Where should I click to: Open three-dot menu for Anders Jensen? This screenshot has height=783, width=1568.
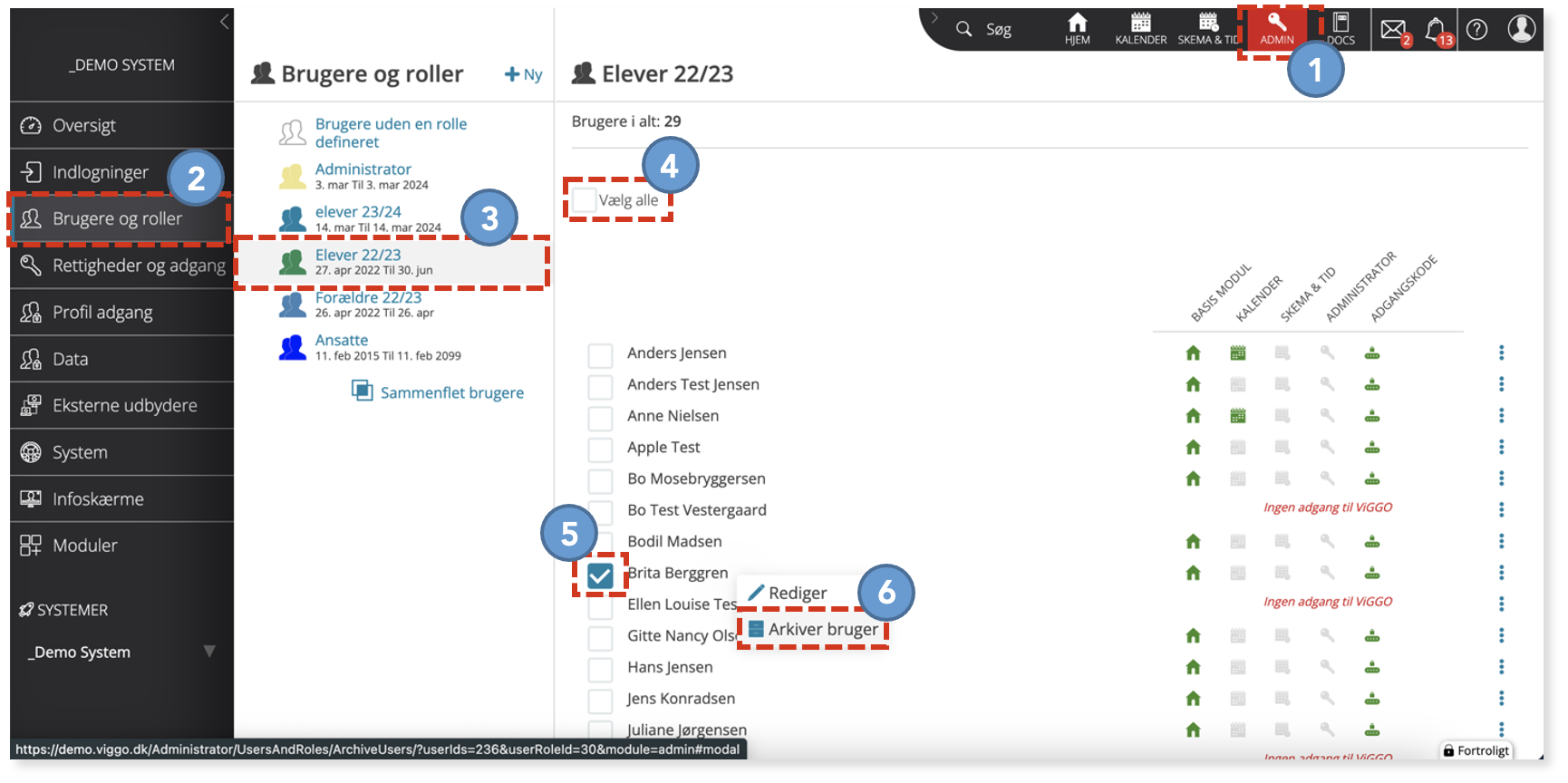point(1501,353)
